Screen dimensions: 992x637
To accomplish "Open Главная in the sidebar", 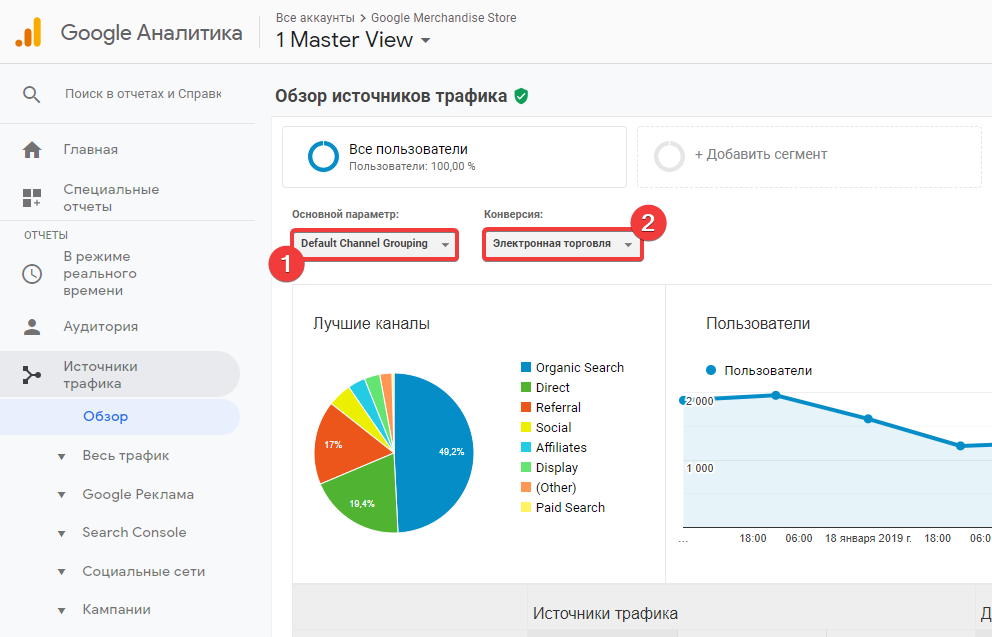I will 90,150.
